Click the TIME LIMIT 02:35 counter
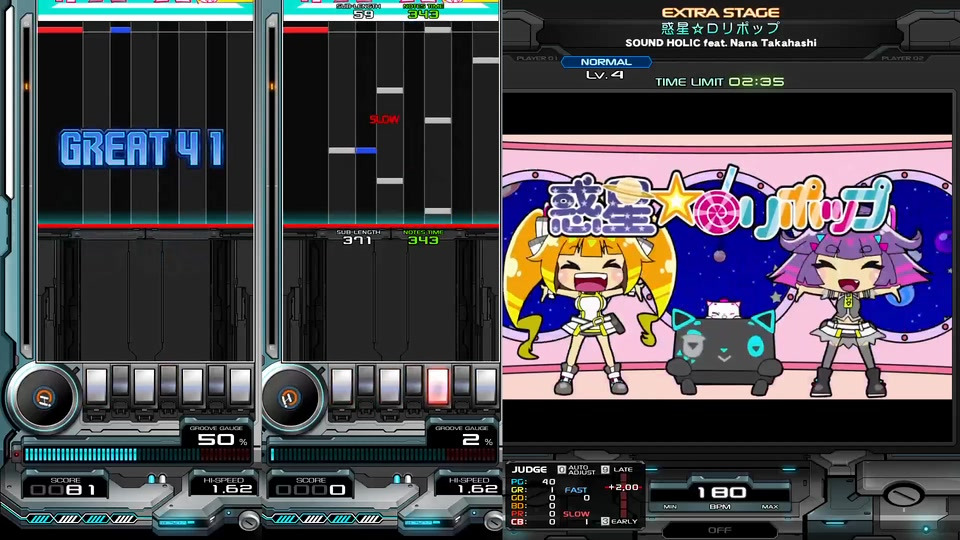The image size is (960, 540). pyautogui.click(x=719, y=82)
